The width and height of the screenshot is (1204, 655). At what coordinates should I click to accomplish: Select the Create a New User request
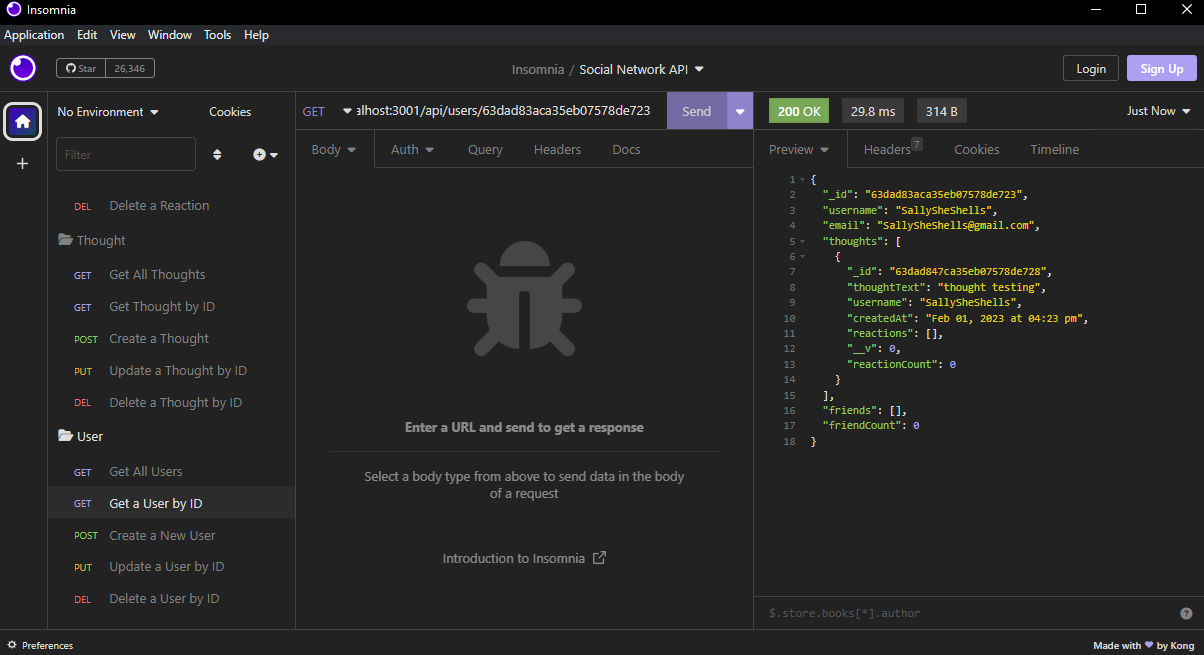click(x=171, y=535)
